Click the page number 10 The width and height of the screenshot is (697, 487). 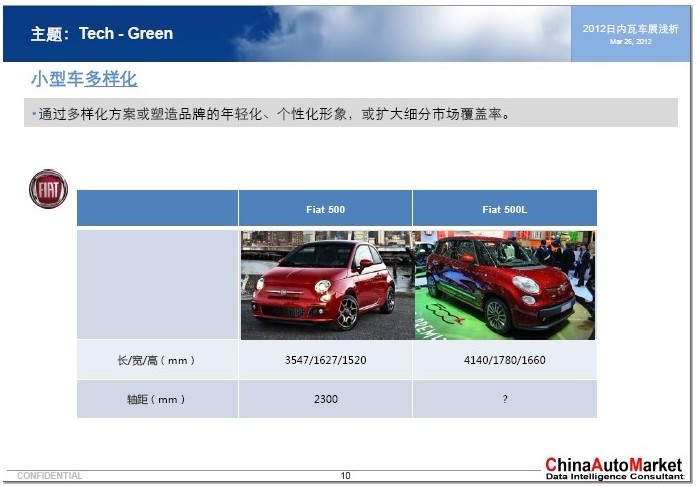tap(345, 476)
